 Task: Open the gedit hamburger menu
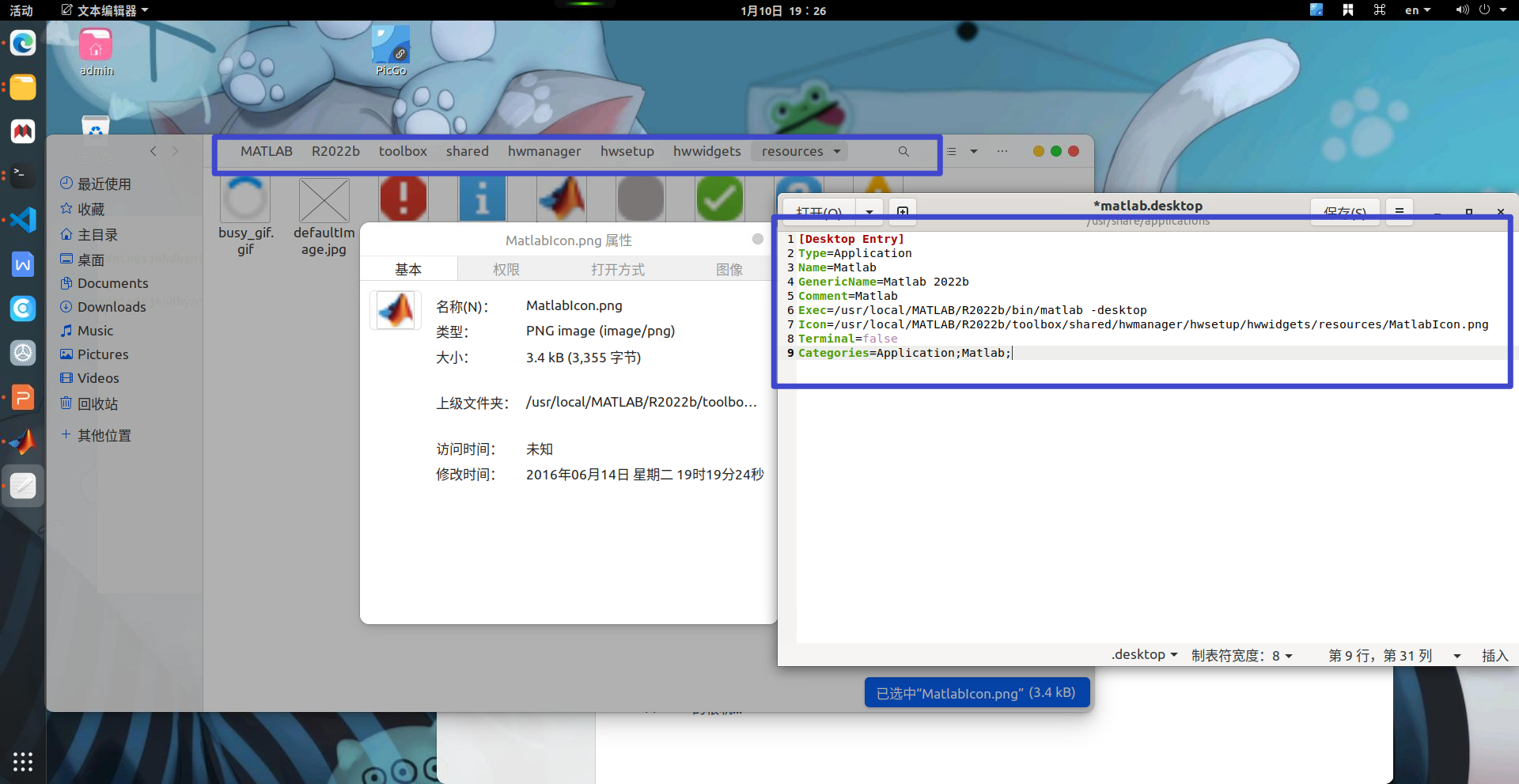[x=1399, y=211]
